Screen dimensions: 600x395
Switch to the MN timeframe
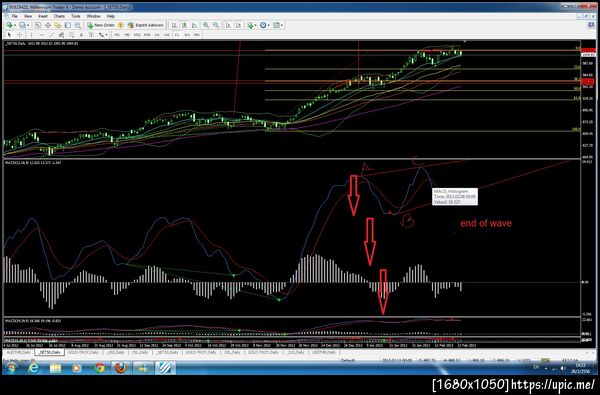click(x=197, y=35)
